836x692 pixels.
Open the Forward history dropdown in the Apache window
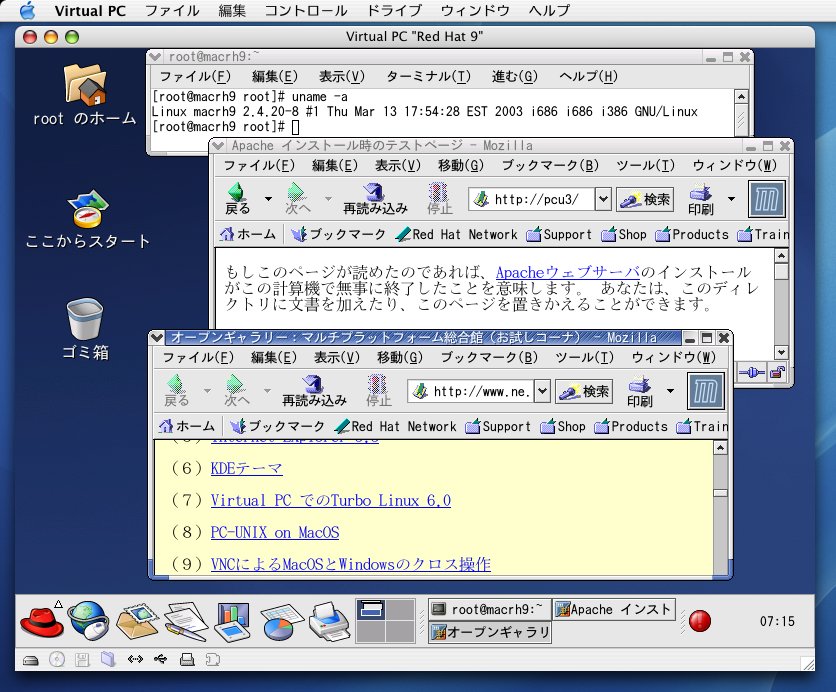[x=328, y=199]
